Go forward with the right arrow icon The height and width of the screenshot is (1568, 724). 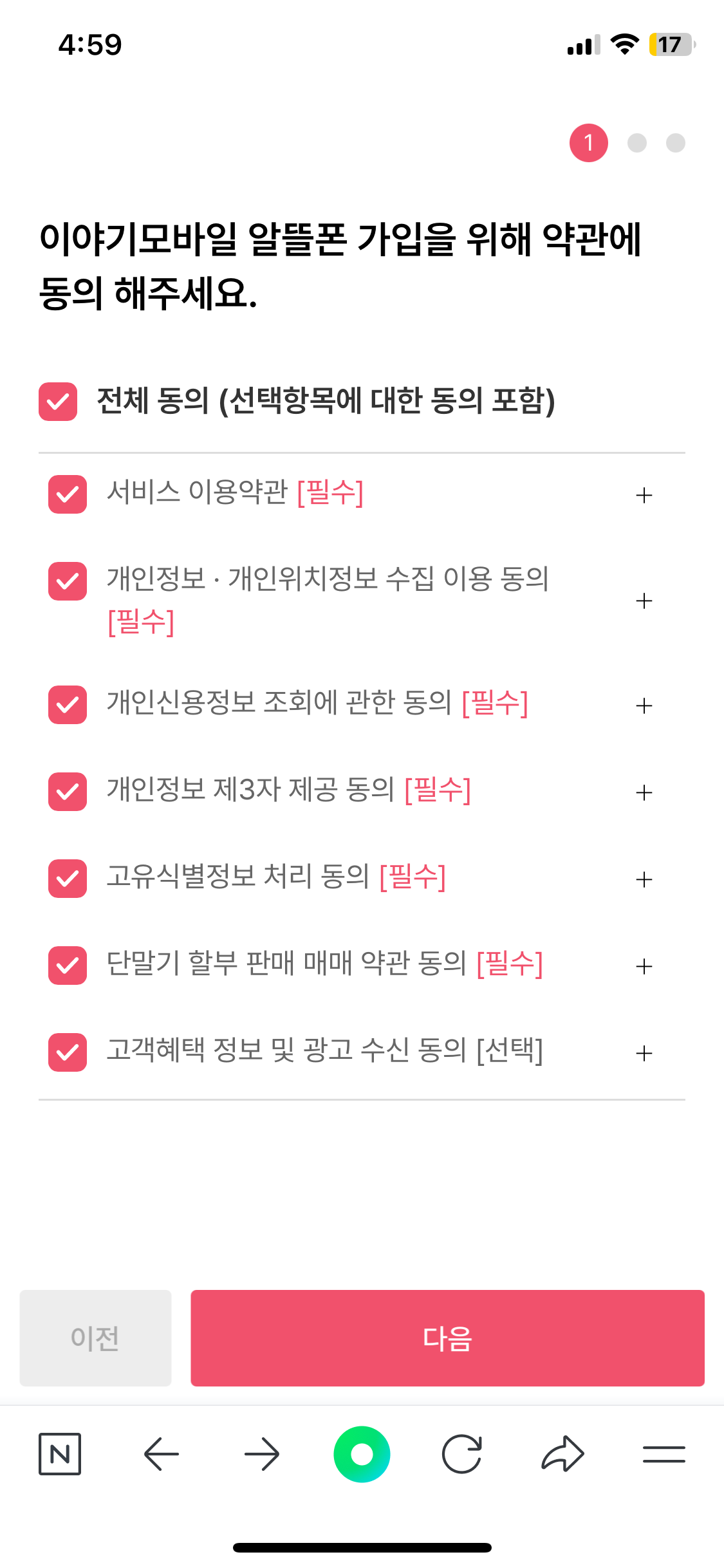(262, 1454)
